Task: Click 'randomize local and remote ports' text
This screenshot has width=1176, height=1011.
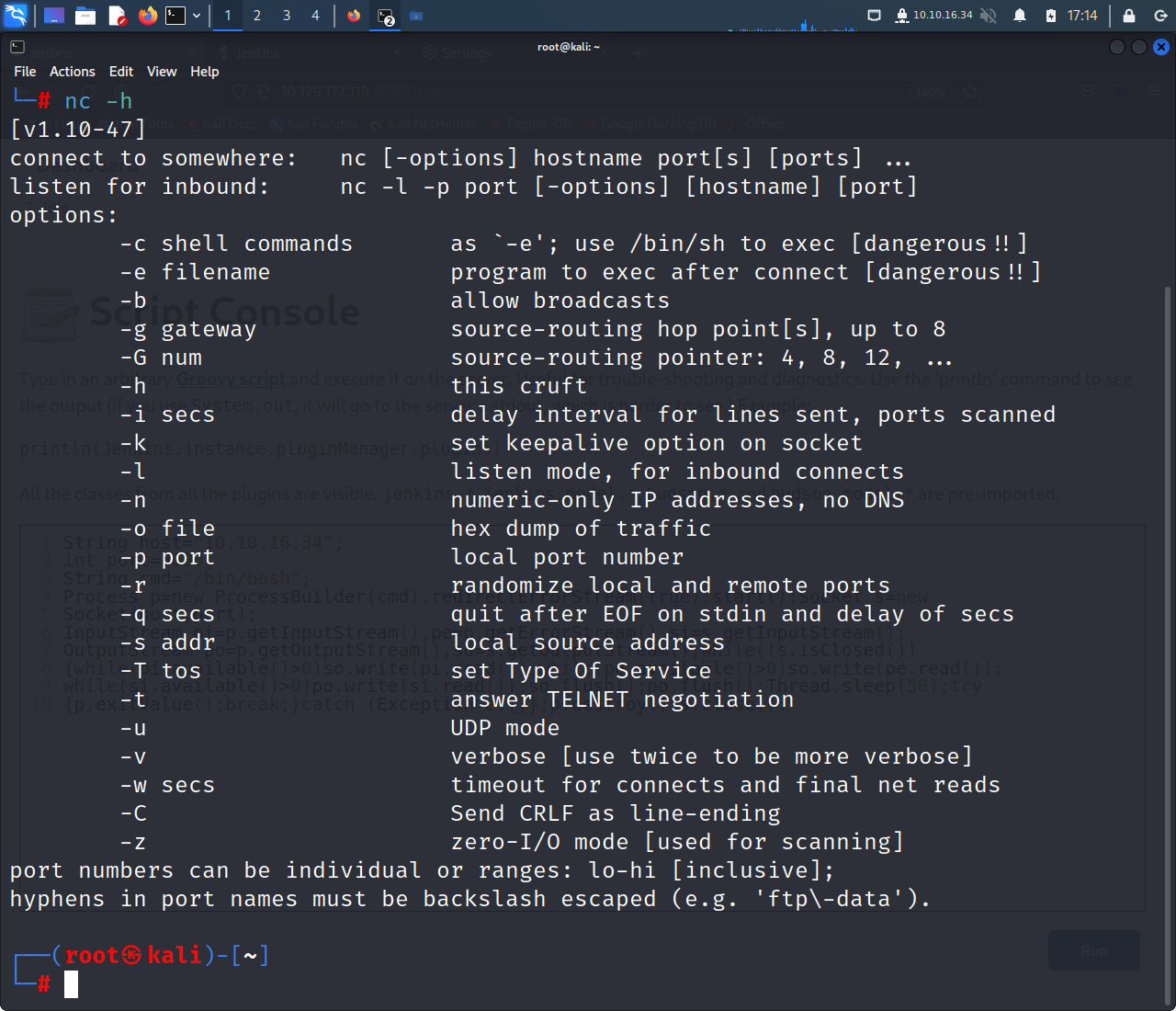Action: pos(671,585)
